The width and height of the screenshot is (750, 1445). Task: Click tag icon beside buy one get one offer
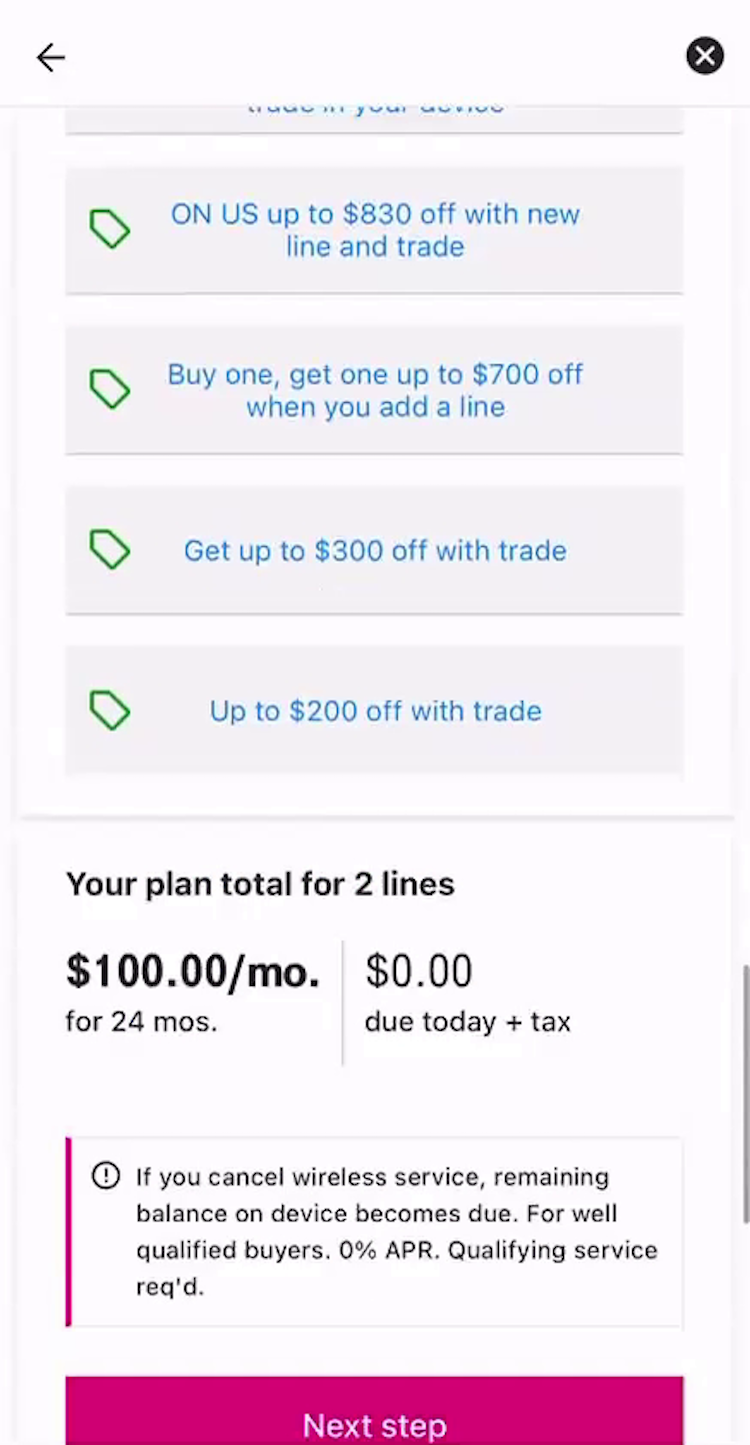tap(110, 389)
